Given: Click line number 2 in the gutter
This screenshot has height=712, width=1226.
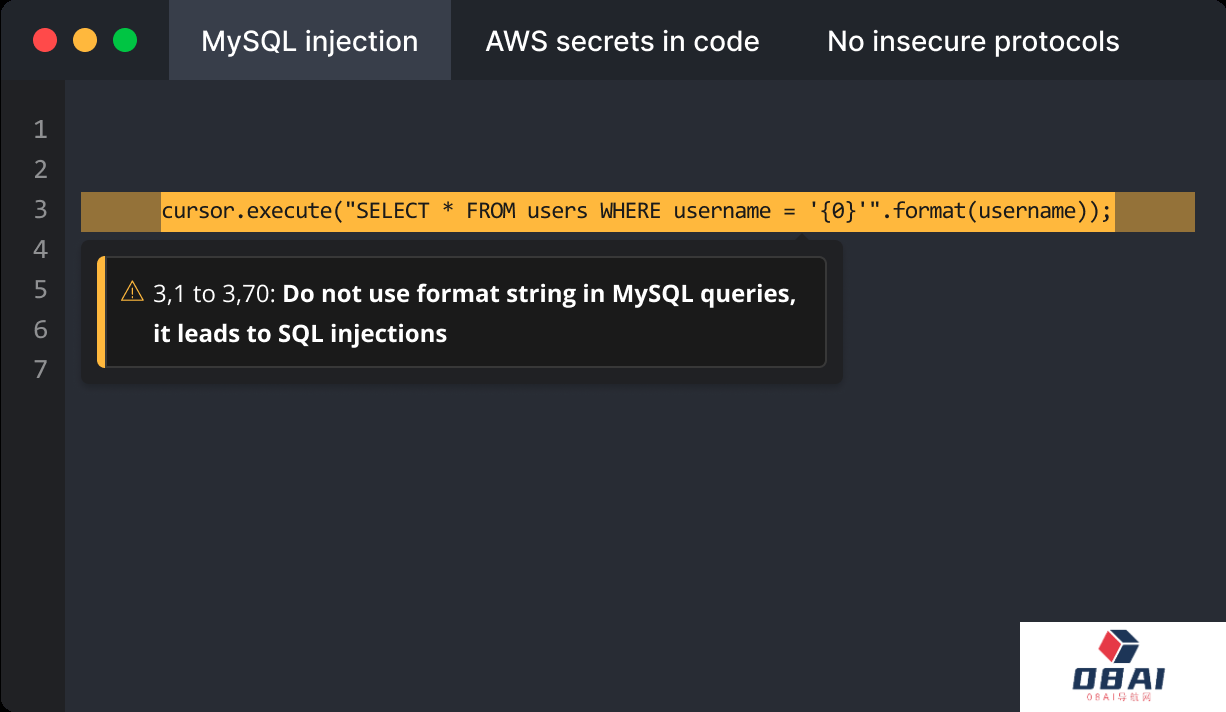Looking at the screenshot, I should (x=41, y=169).
